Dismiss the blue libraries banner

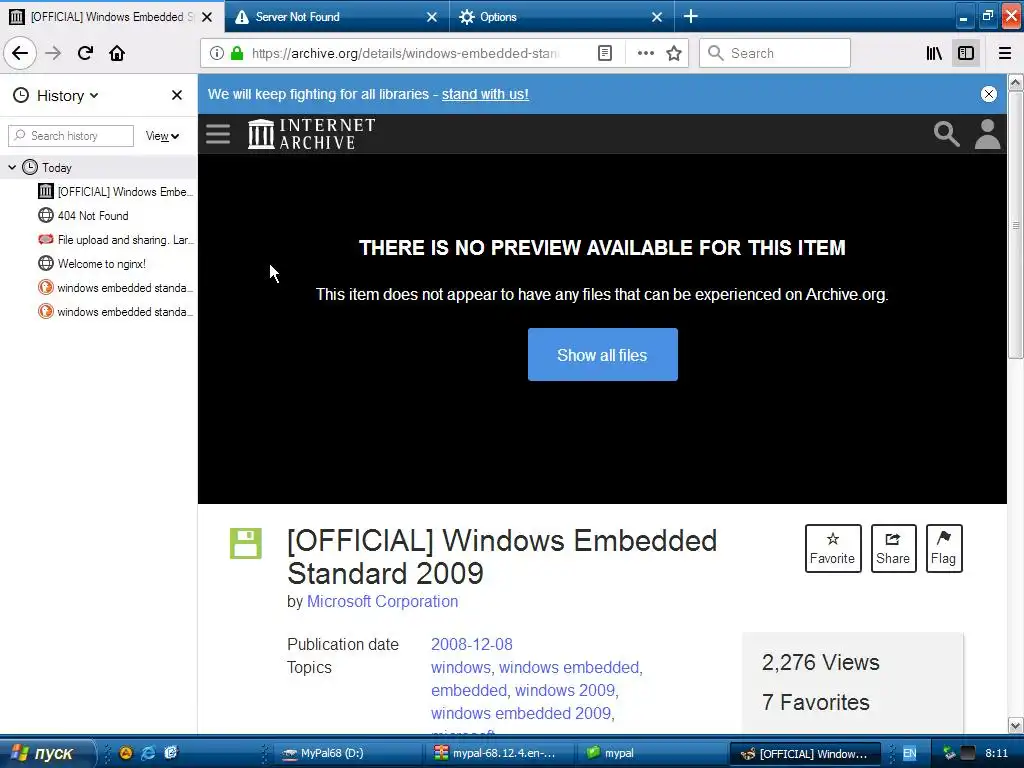(989, 94)
